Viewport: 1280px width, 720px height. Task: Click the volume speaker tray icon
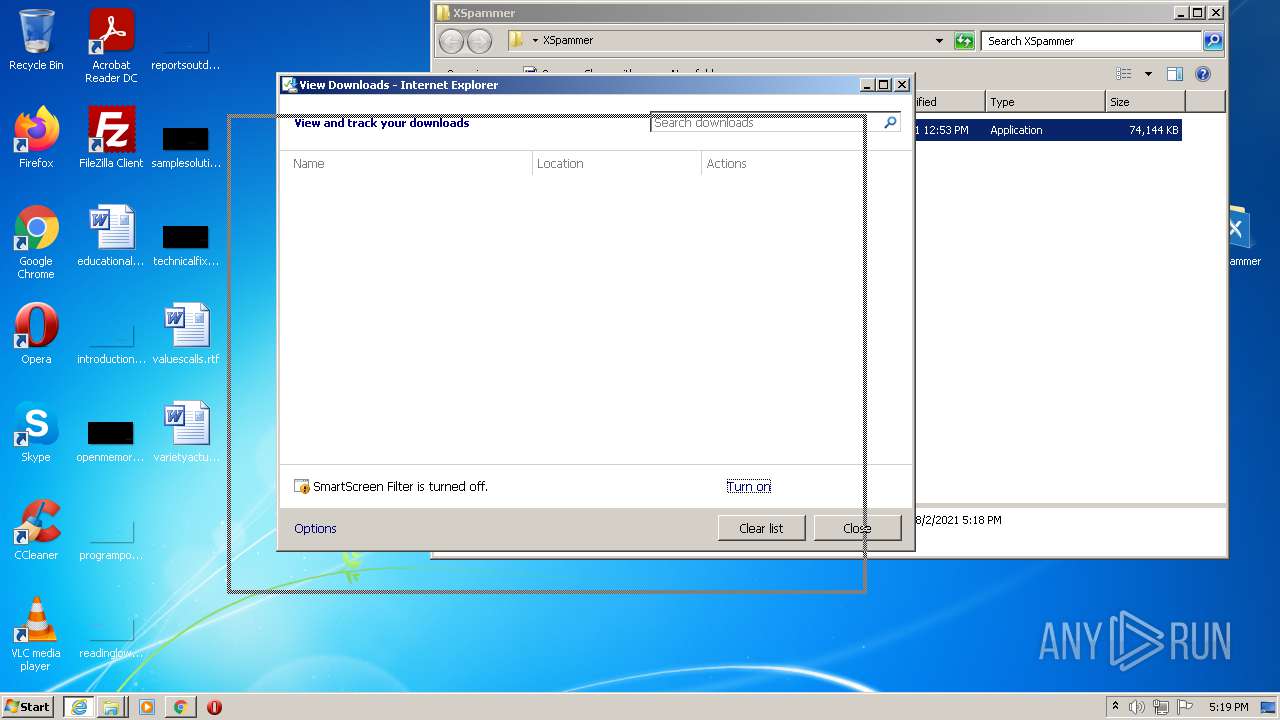click(x=1137, y=707)
